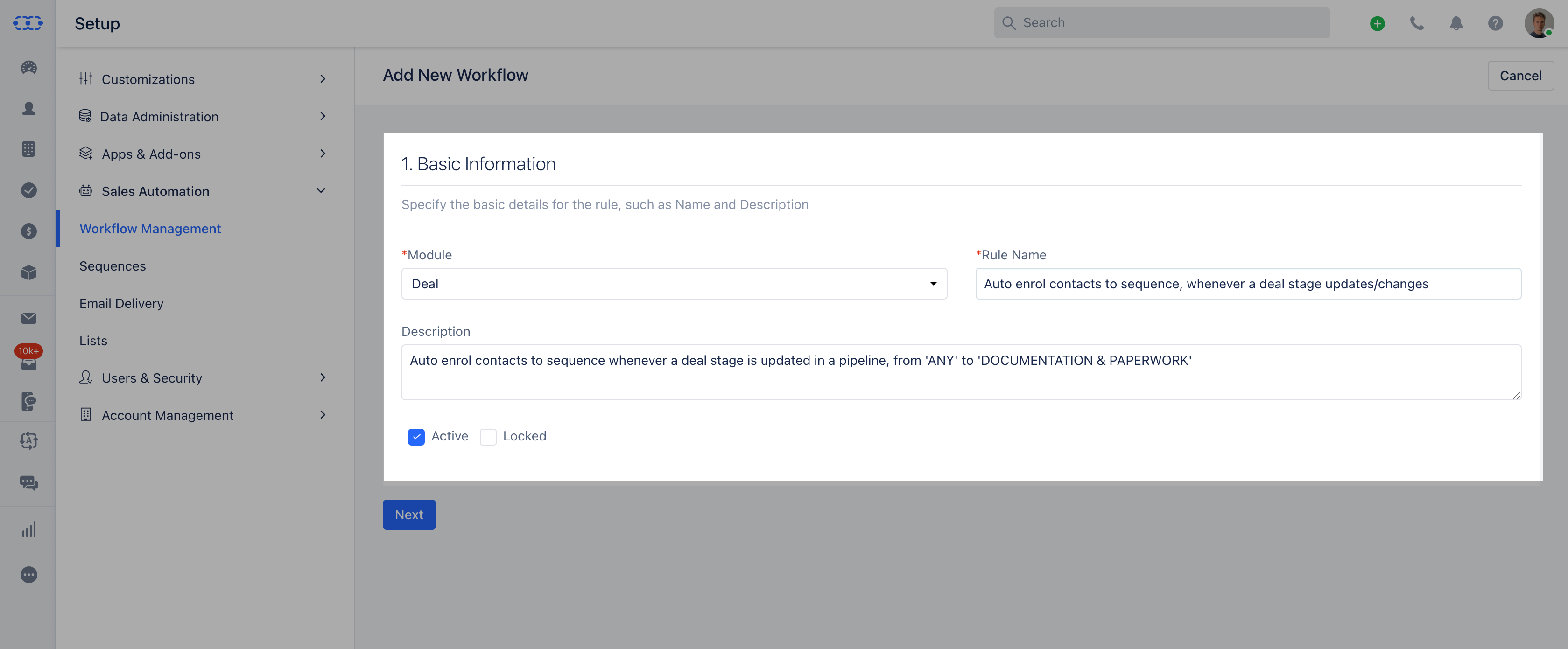Expand the Users & Security chevron
Screen dimensions: 1568x649
tap(323, 378)
